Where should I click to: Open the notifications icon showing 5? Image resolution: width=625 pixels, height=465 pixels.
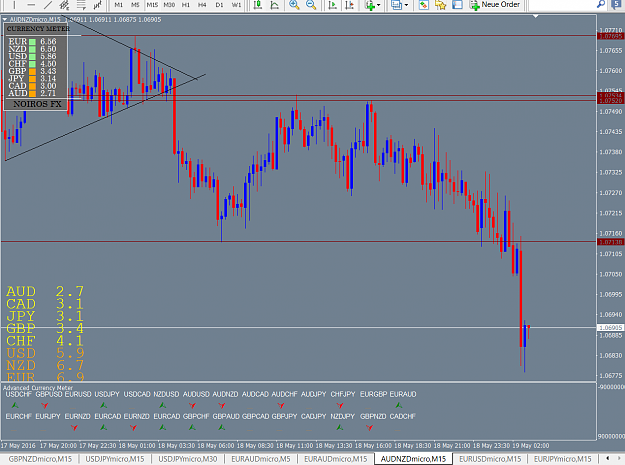point(617,4)
